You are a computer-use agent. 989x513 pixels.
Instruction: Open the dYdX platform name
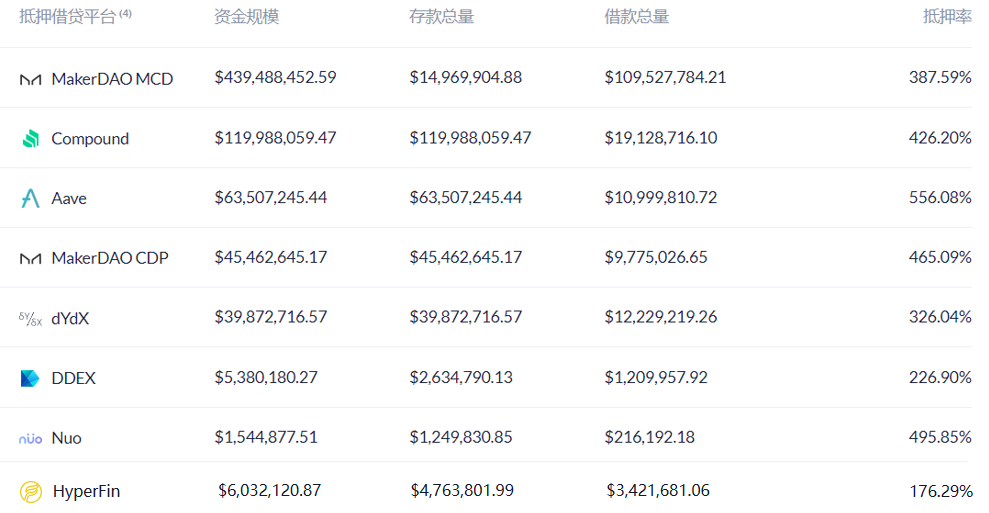[70, 318]
